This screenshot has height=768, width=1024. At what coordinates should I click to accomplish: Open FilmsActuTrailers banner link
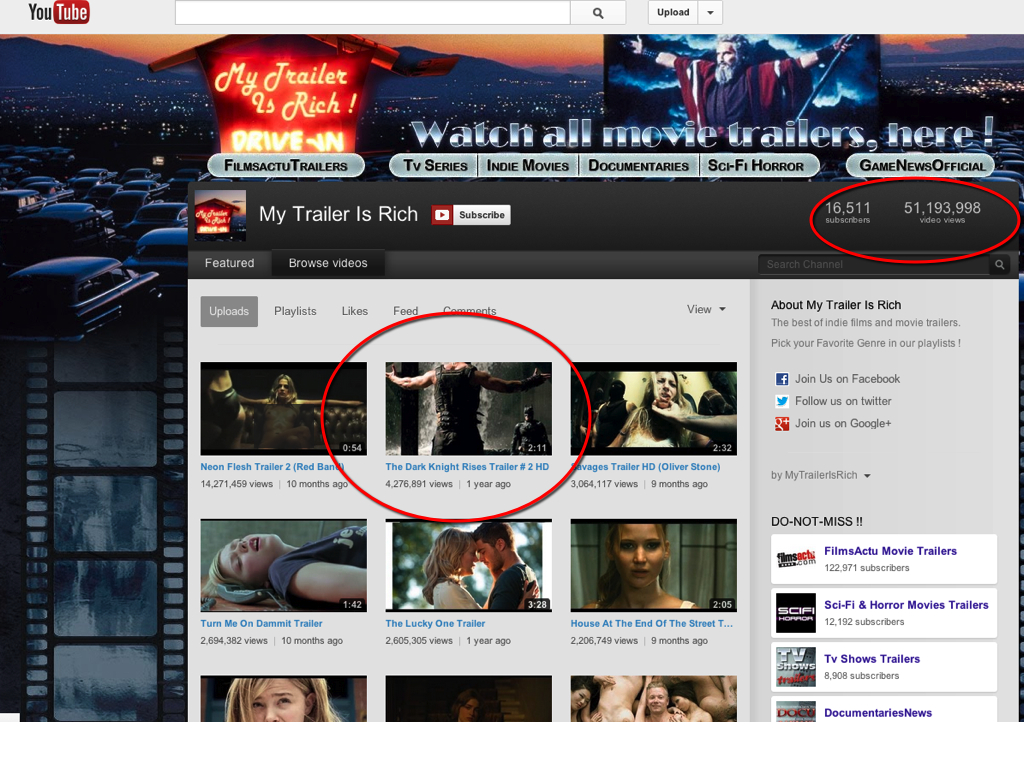point(286,166)
